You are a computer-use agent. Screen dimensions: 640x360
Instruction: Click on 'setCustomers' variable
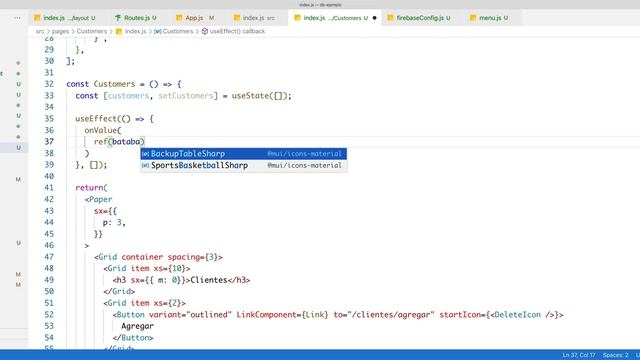tap(186, 96)
